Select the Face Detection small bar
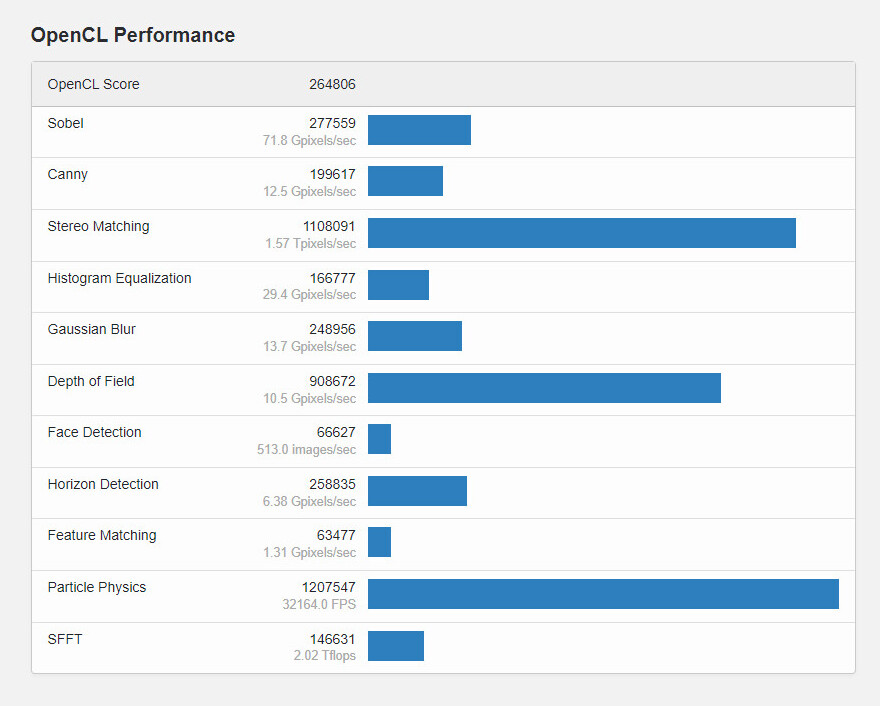This screenshot has height=706, width=880. (379, 439)
